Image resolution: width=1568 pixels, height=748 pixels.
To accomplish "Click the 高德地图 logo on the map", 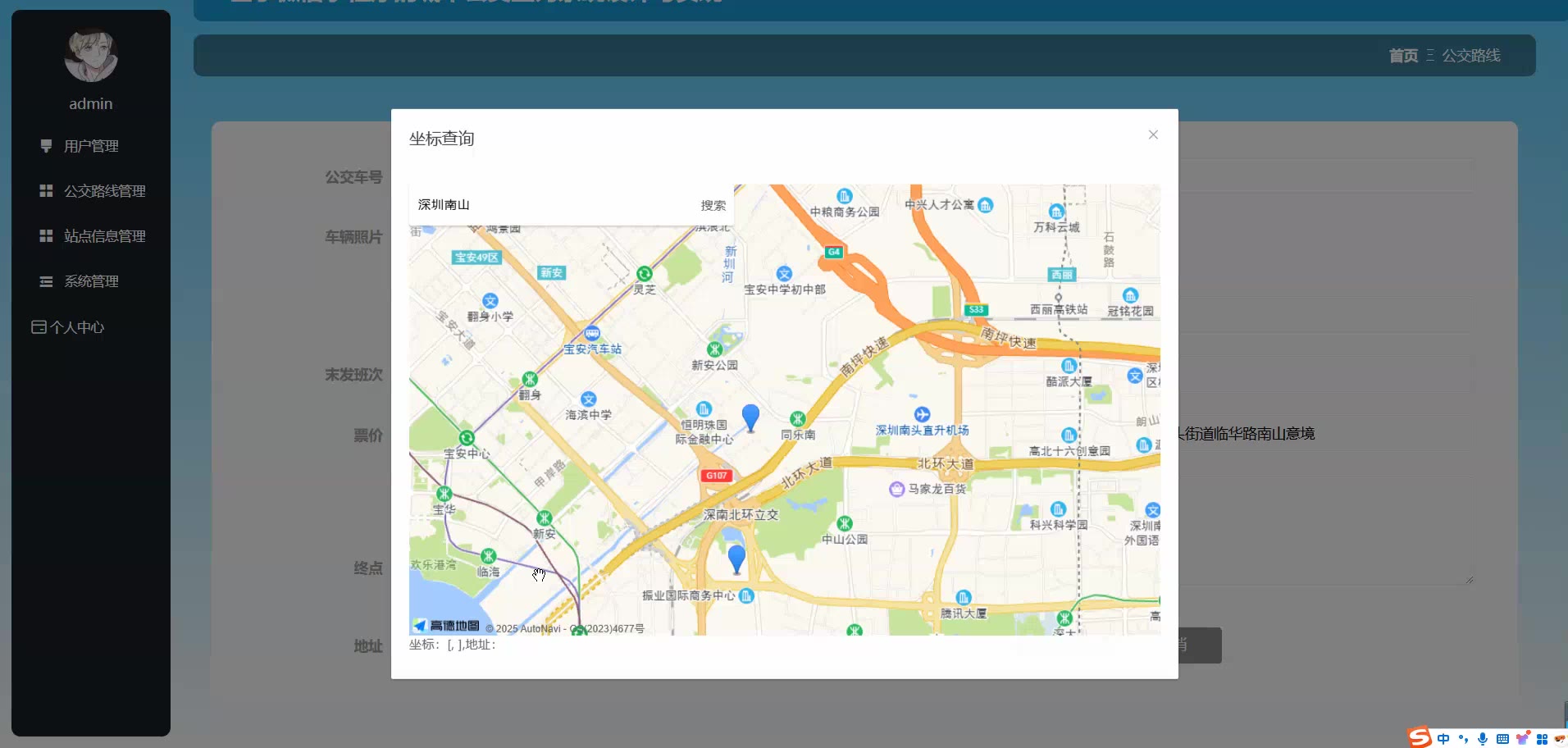I will (446, 626).
